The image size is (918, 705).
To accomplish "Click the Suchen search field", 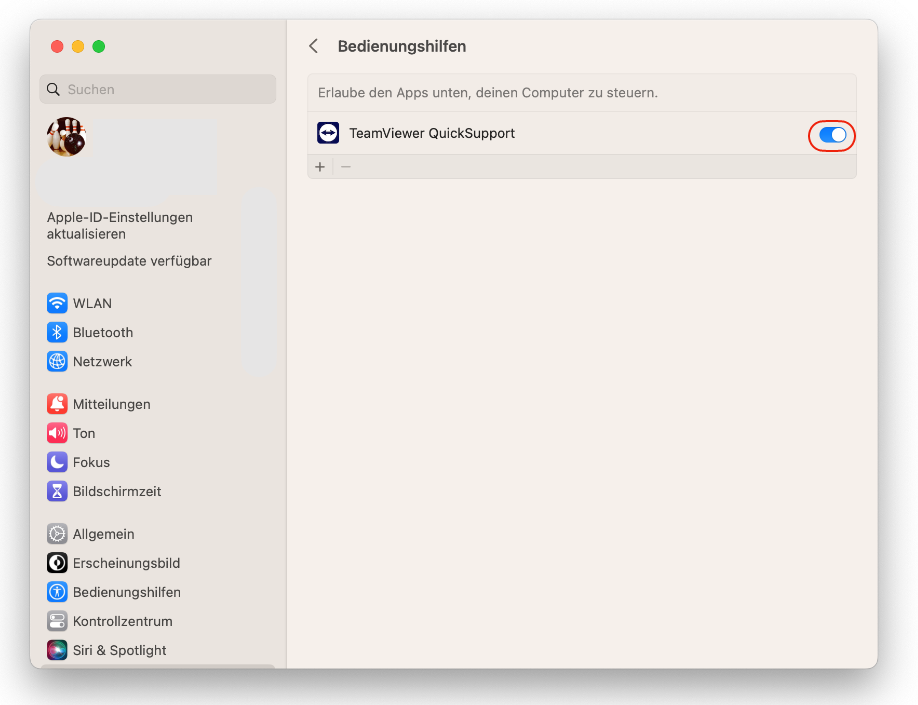I will 157,89.
